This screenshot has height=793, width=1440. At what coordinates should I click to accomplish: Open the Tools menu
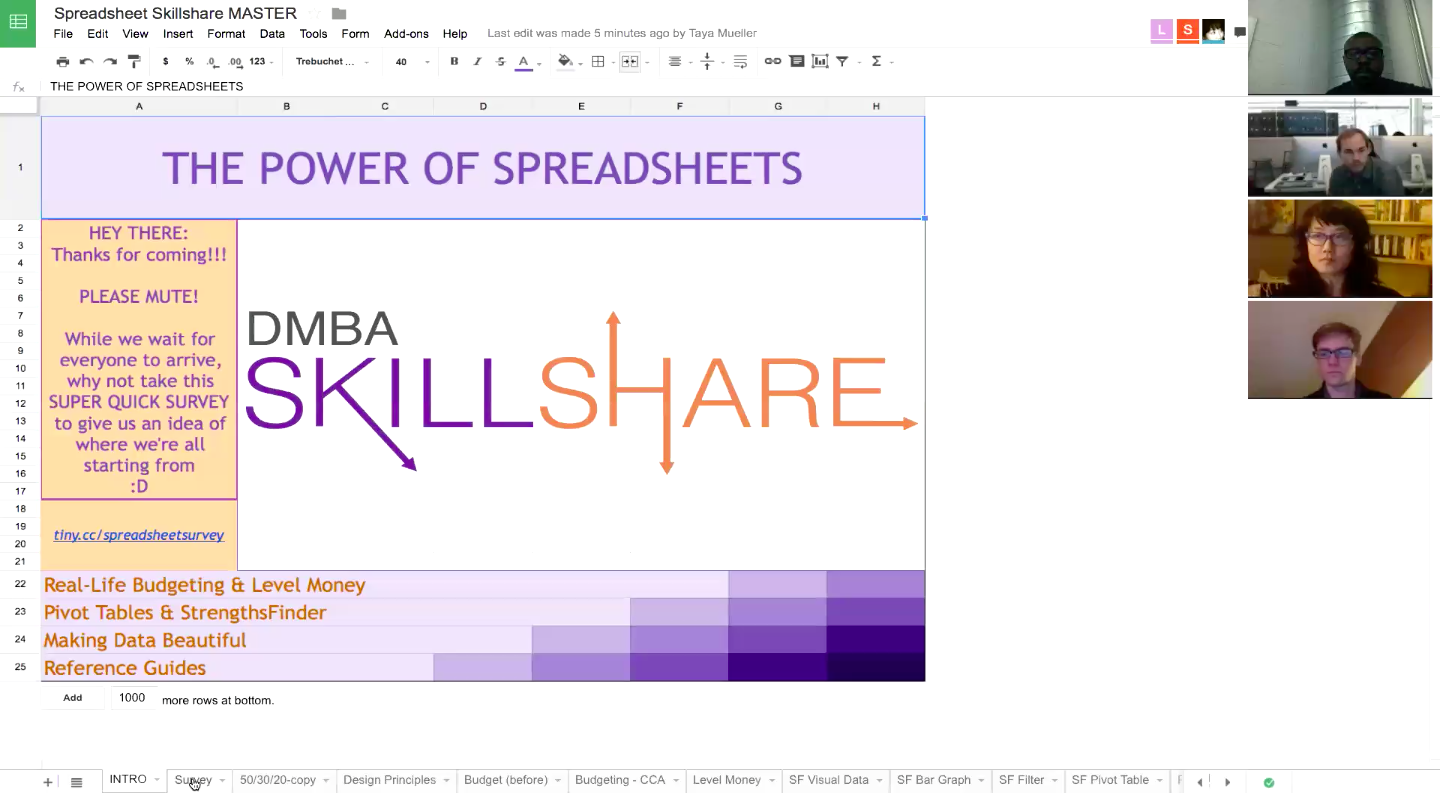pyautogui.click(x=313, y=34)
